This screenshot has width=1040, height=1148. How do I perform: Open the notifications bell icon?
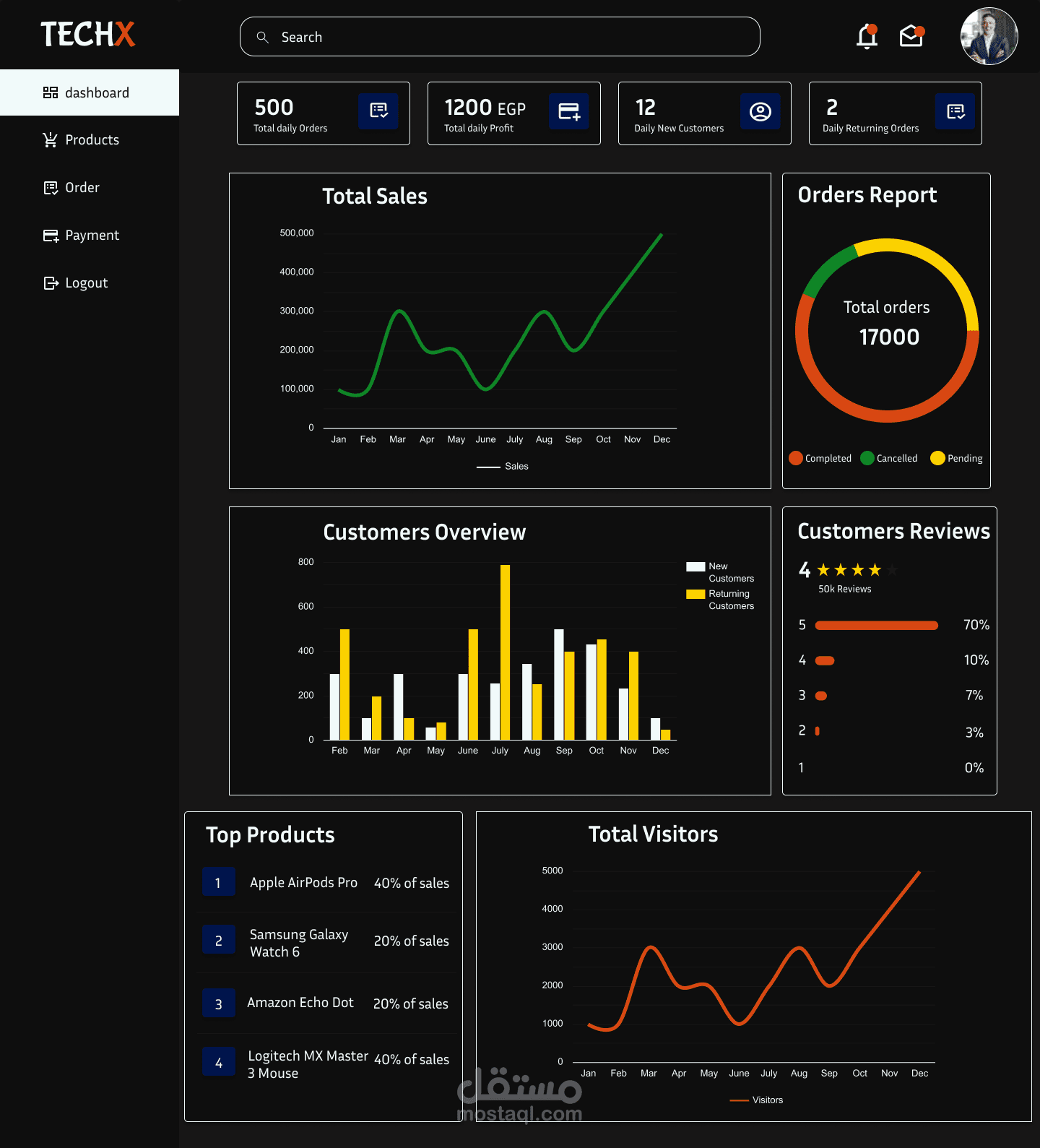[867, 36]
